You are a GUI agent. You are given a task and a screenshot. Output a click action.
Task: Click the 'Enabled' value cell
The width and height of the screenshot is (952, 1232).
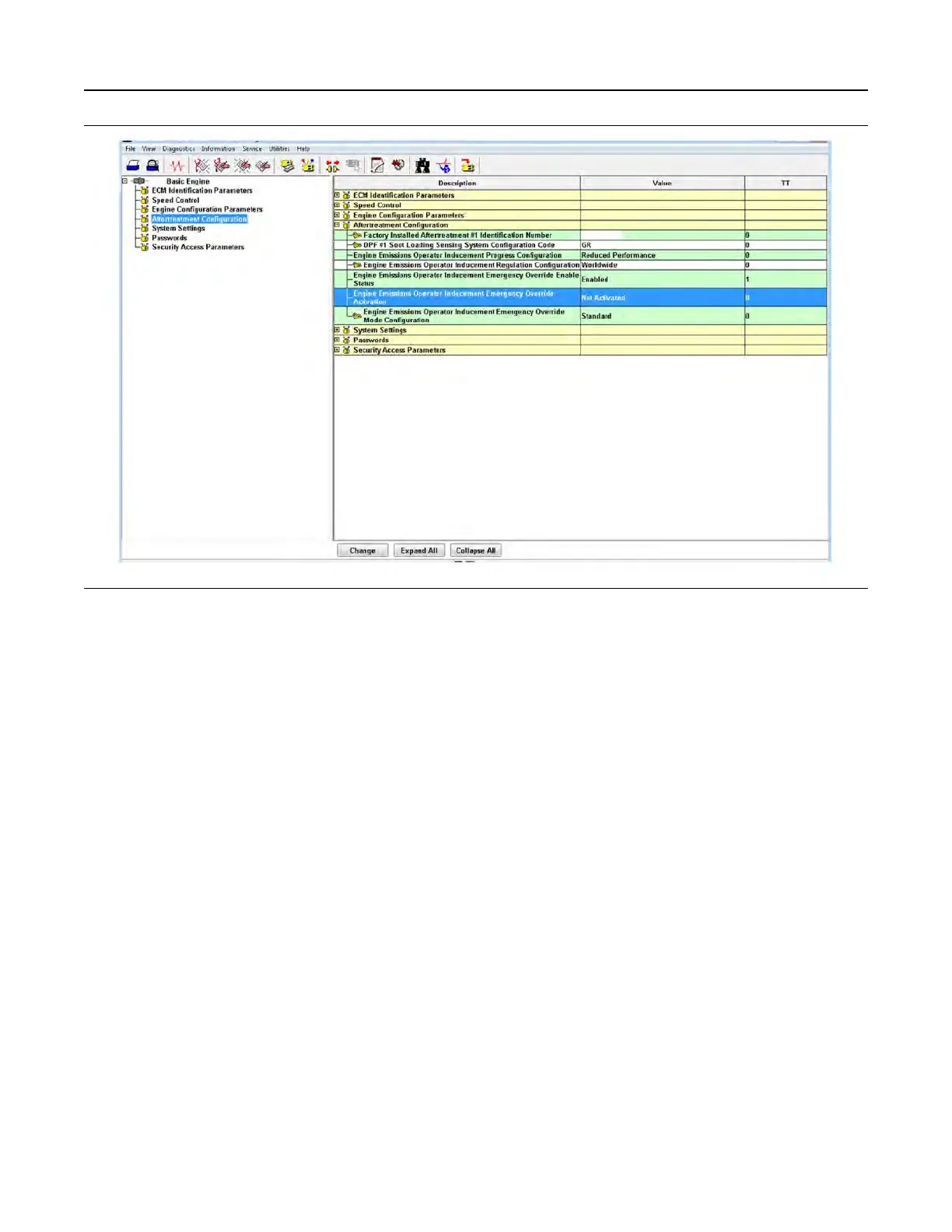click(x=663, y=279)
